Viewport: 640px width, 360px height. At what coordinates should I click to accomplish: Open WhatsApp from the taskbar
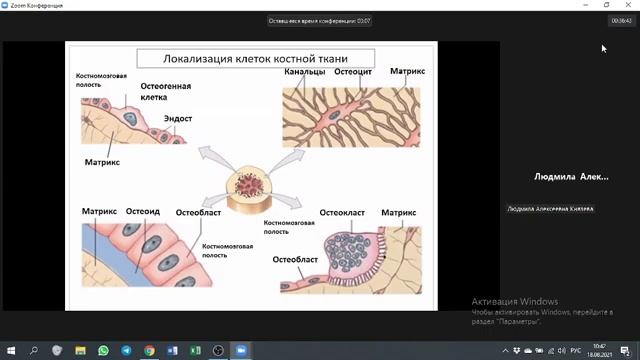(104, 351)
